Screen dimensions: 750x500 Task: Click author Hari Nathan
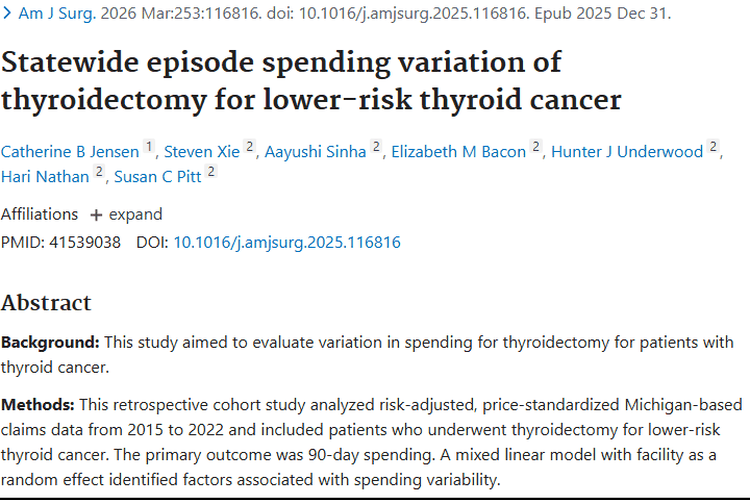(x=45, y=177)
